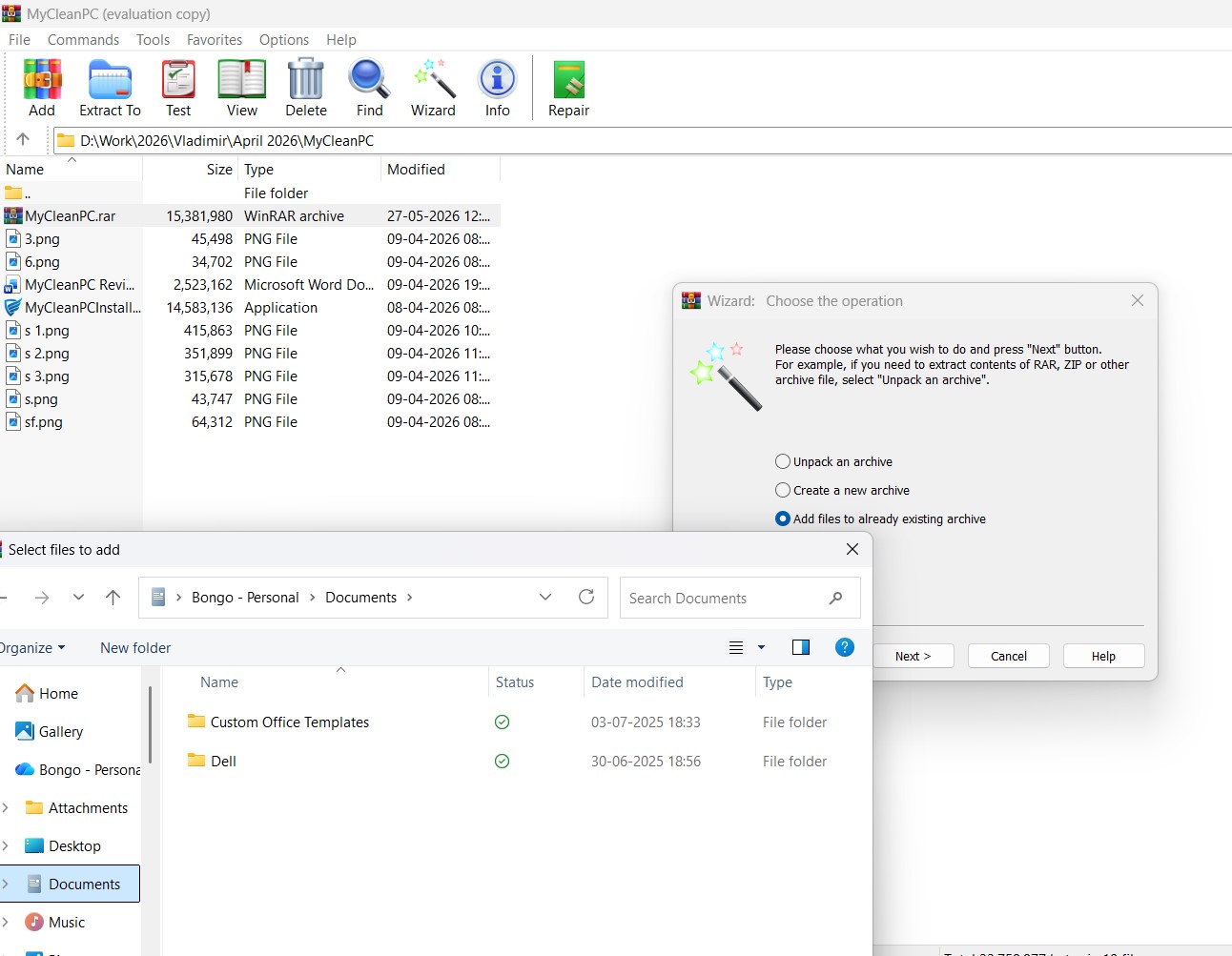
Task: Select the Unpack an archive option
Action: [833, 461]
